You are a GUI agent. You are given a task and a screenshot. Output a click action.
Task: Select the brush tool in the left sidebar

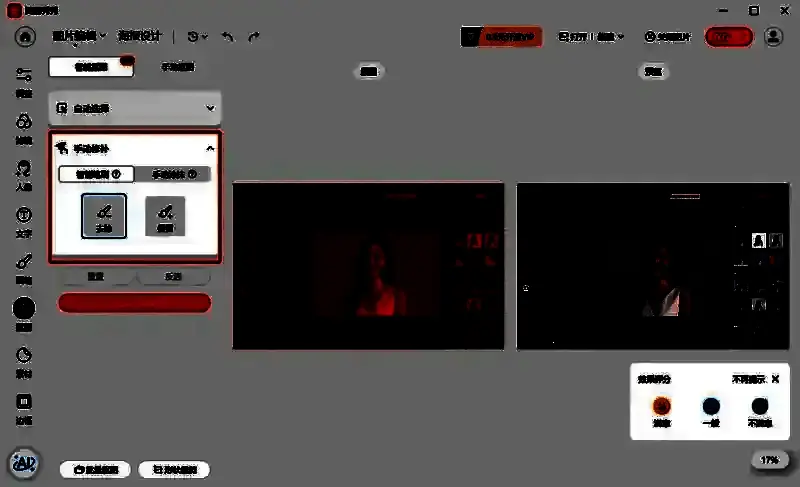click(24, 264)
